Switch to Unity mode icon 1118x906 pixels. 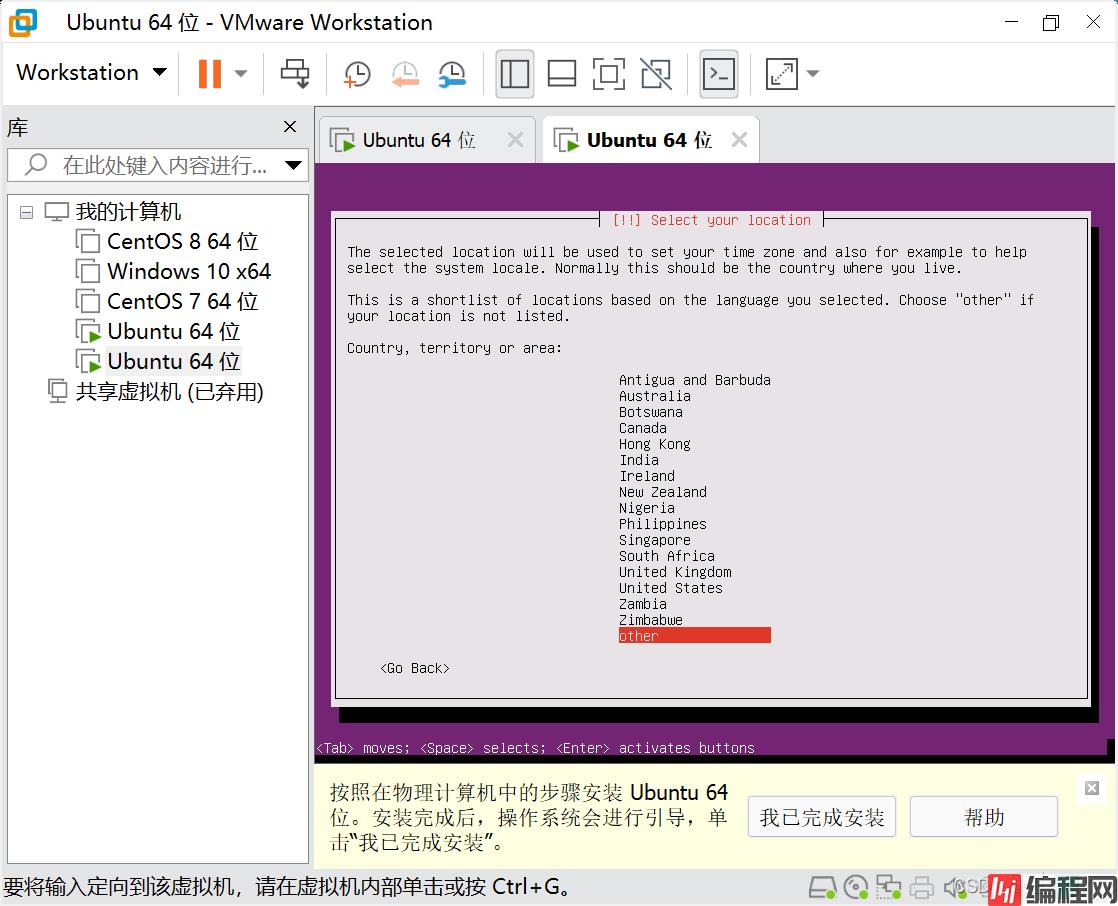[656, 73]
